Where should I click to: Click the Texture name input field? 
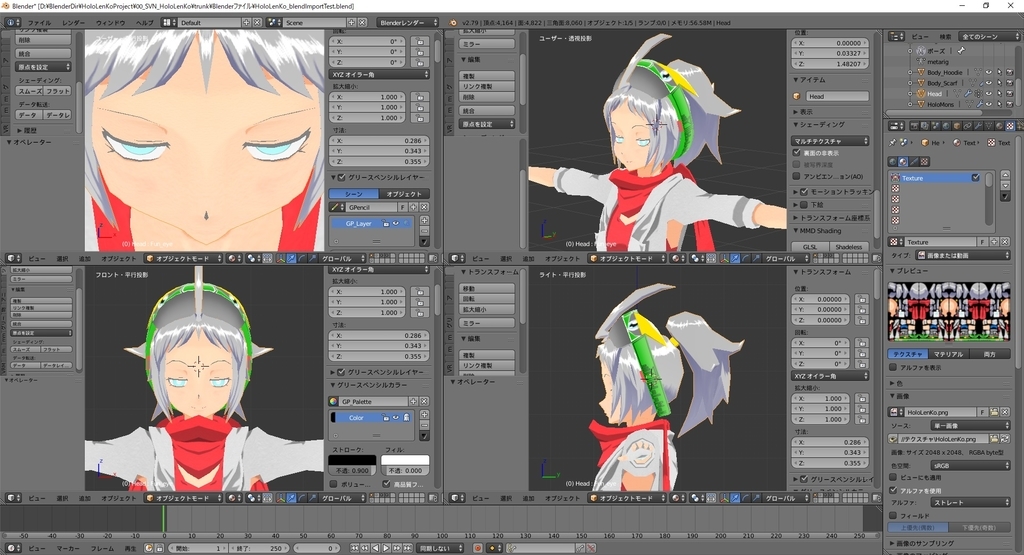[x=940, y=242]
